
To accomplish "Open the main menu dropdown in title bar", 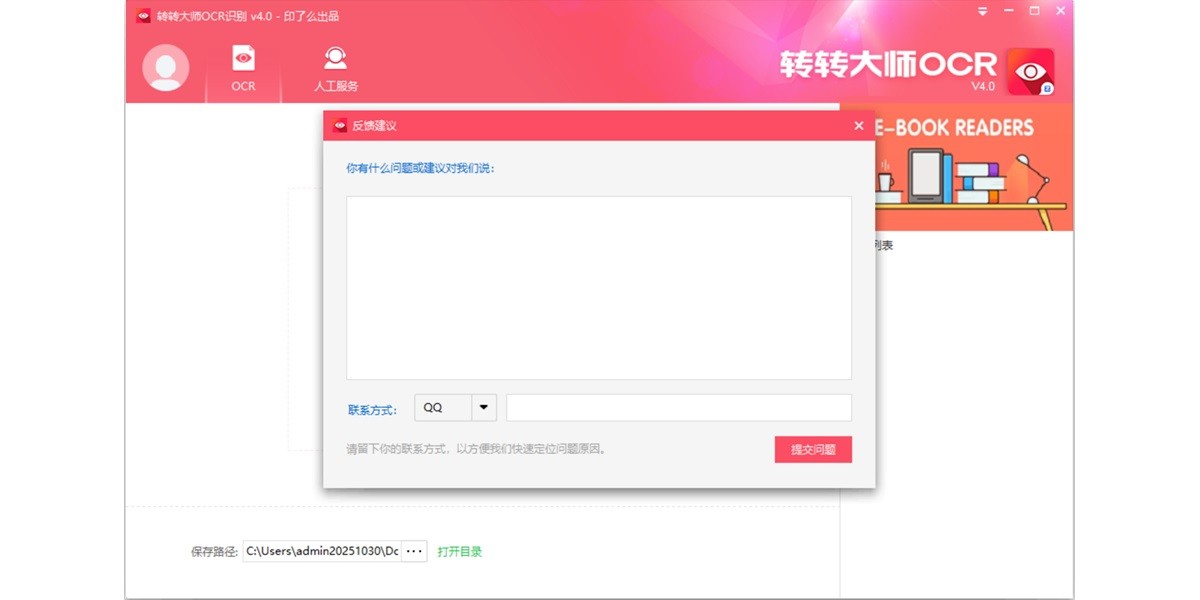I will [x=982, y=12].
